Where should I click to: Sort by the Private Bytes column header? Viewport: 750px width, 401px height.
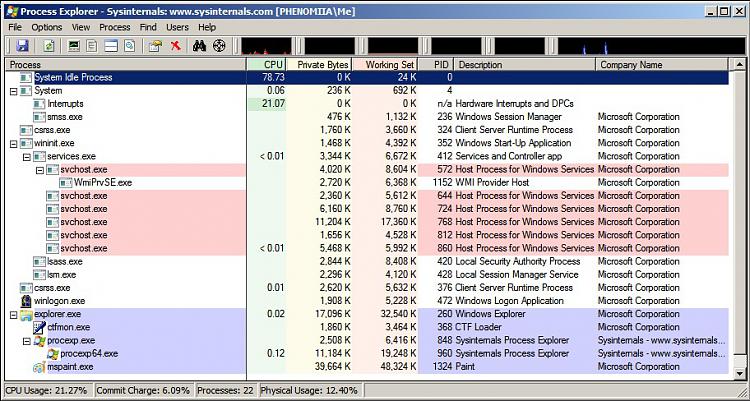[320, 65]
